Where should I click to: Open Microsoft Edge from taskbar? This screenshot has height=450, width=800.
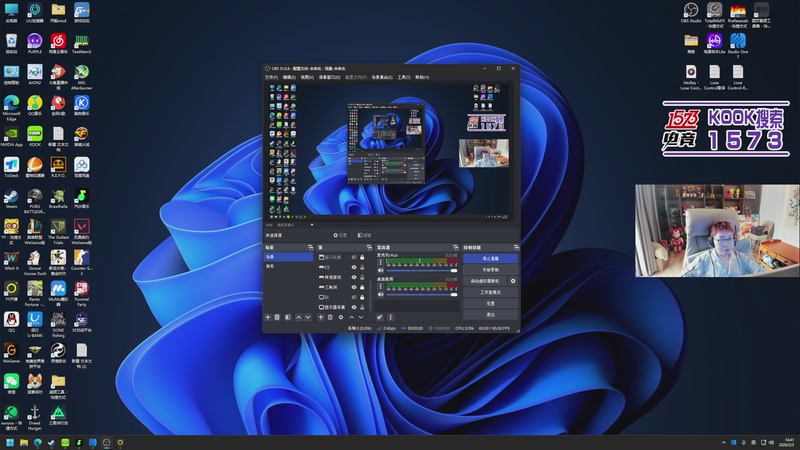tap(38, 442)
